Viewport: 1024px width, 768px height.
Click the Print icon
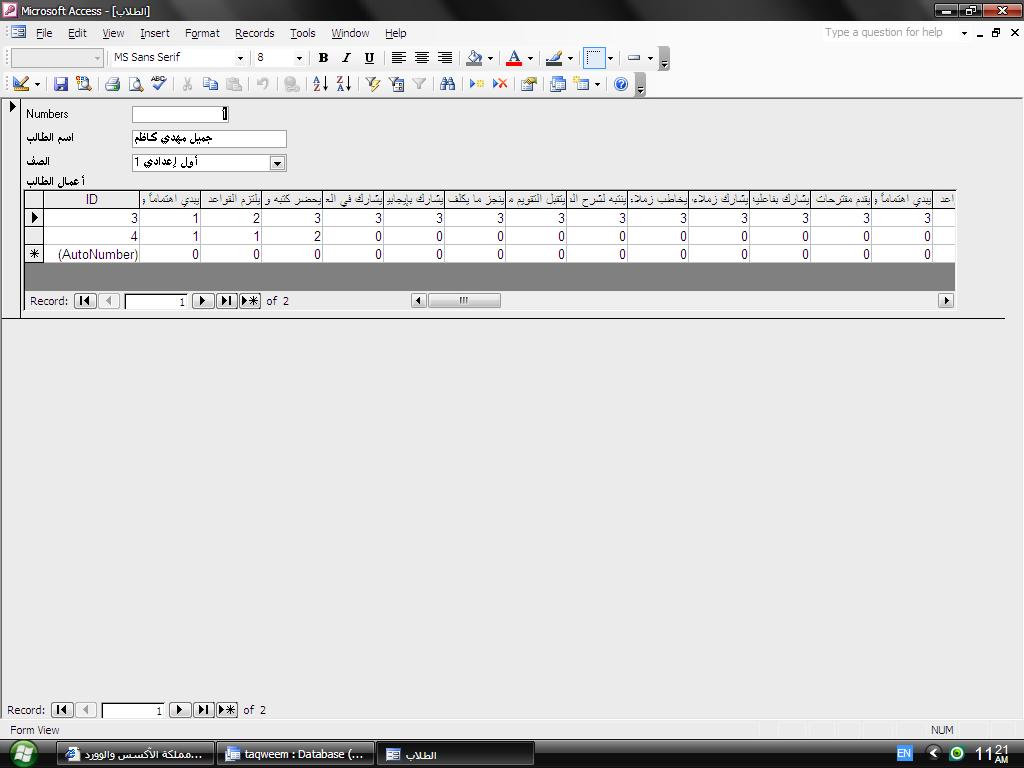tap(112, 84)
